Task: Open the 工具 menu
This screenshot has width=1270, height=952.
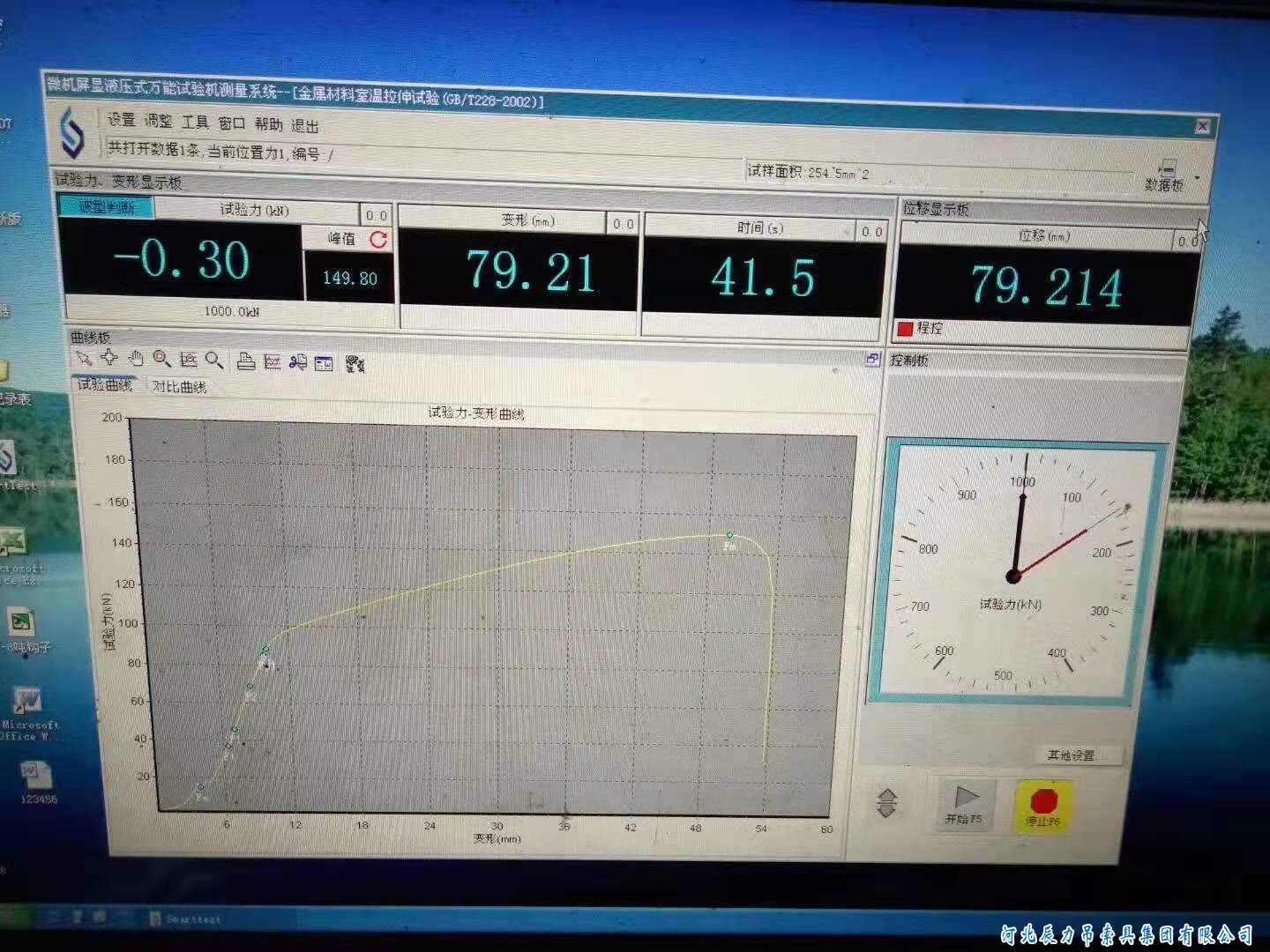Action: [195, 123]
